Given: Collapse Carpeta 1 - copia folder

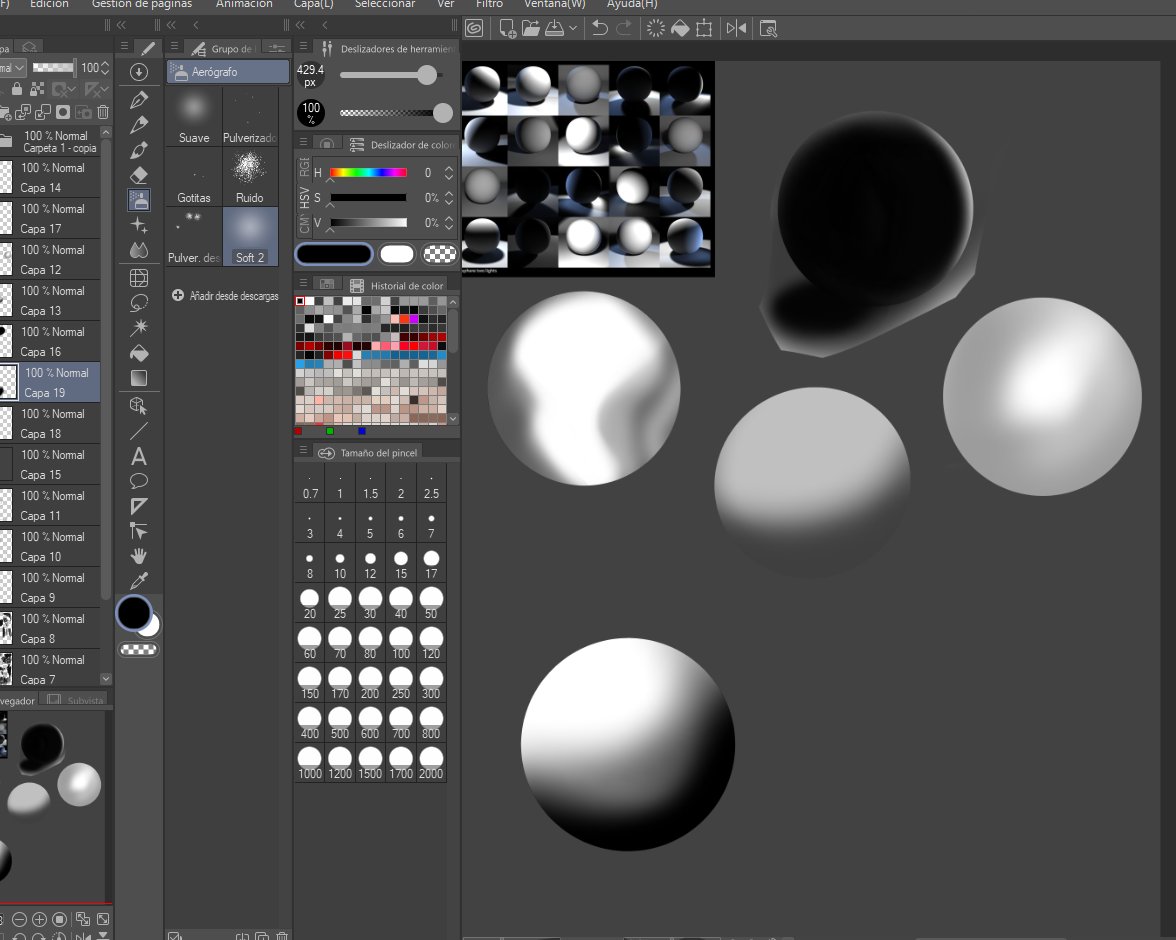Looking at the screenshot, I should [x=6, y=141].
